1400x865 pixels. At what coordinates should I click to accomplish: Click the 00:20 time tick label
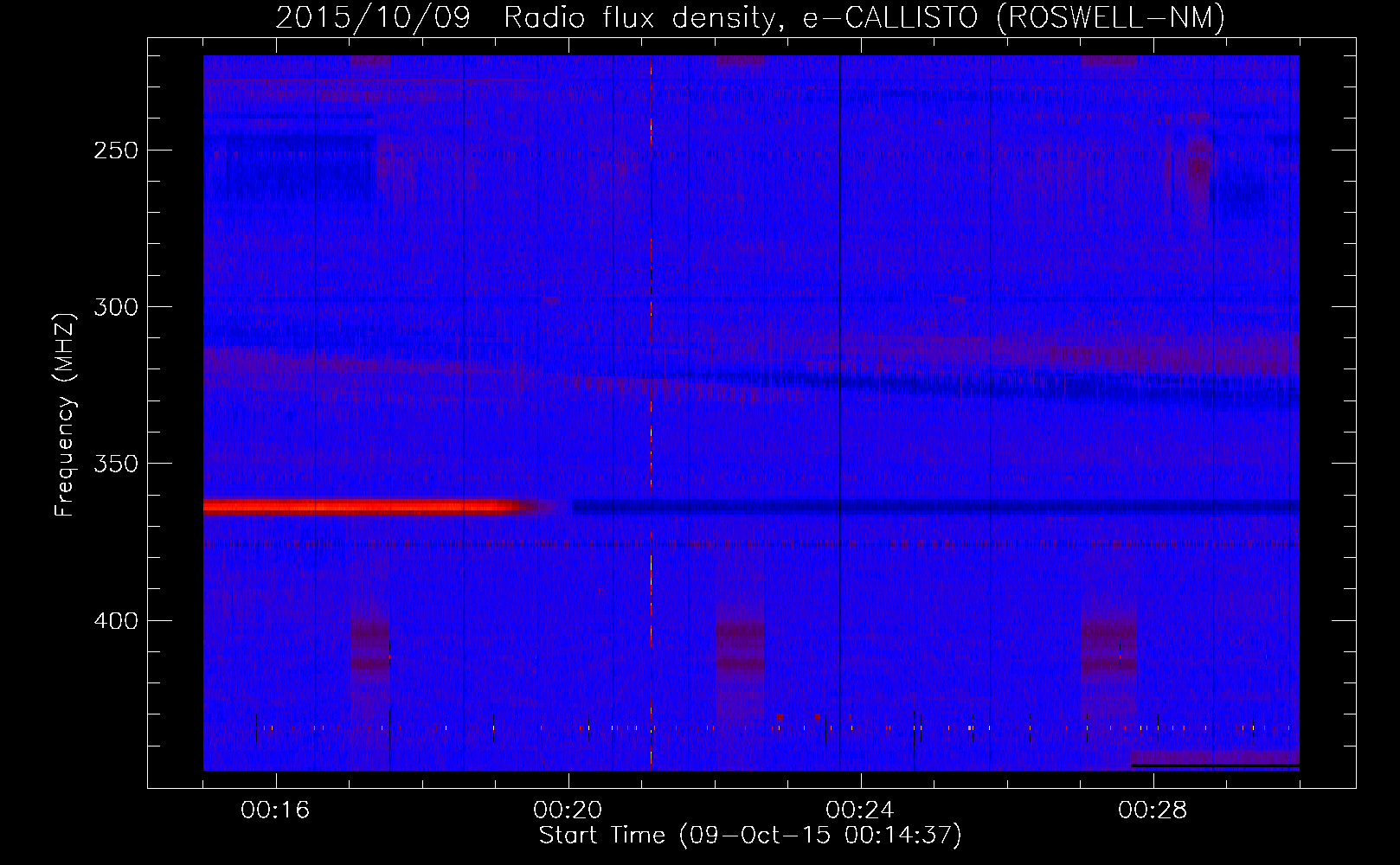pos(568,811)
